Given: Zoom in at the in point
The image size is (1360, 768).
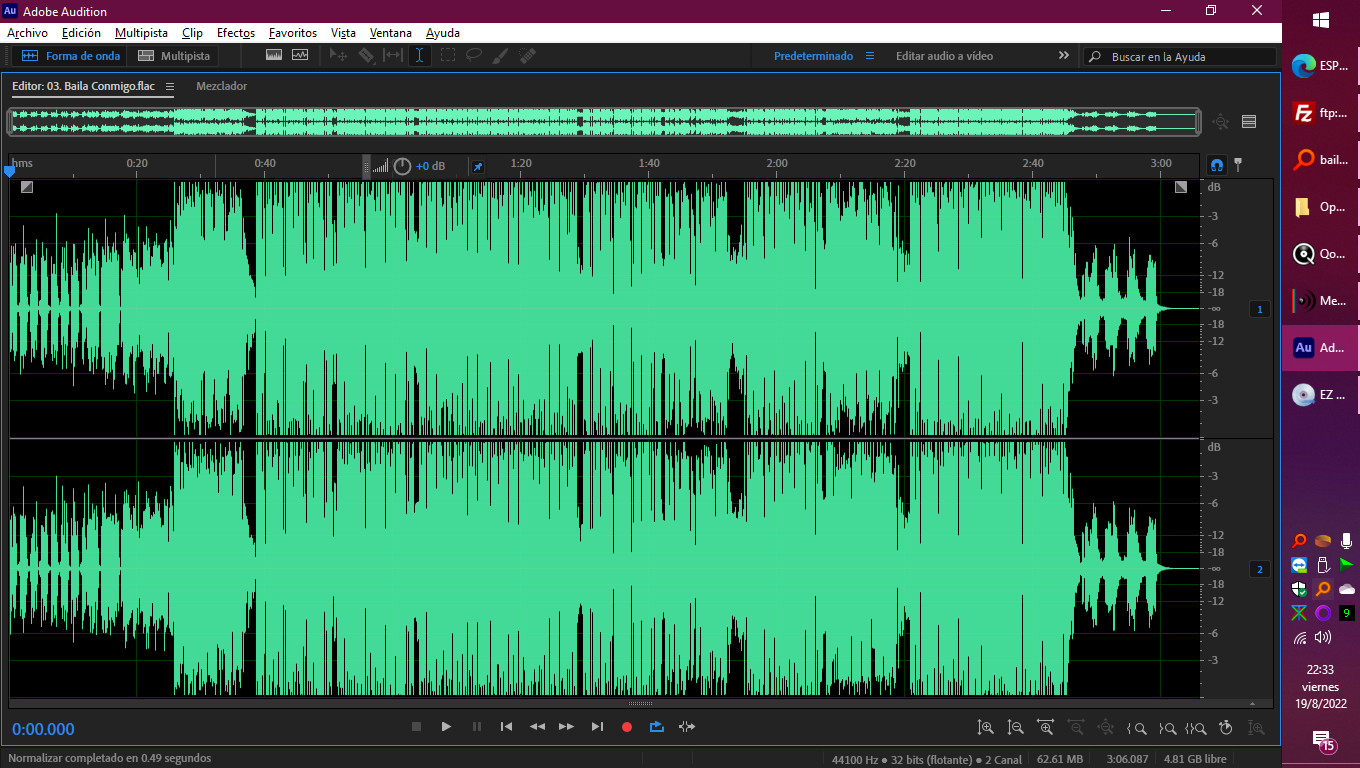Looking at the screenshot, I should [x=1137, y=727].
